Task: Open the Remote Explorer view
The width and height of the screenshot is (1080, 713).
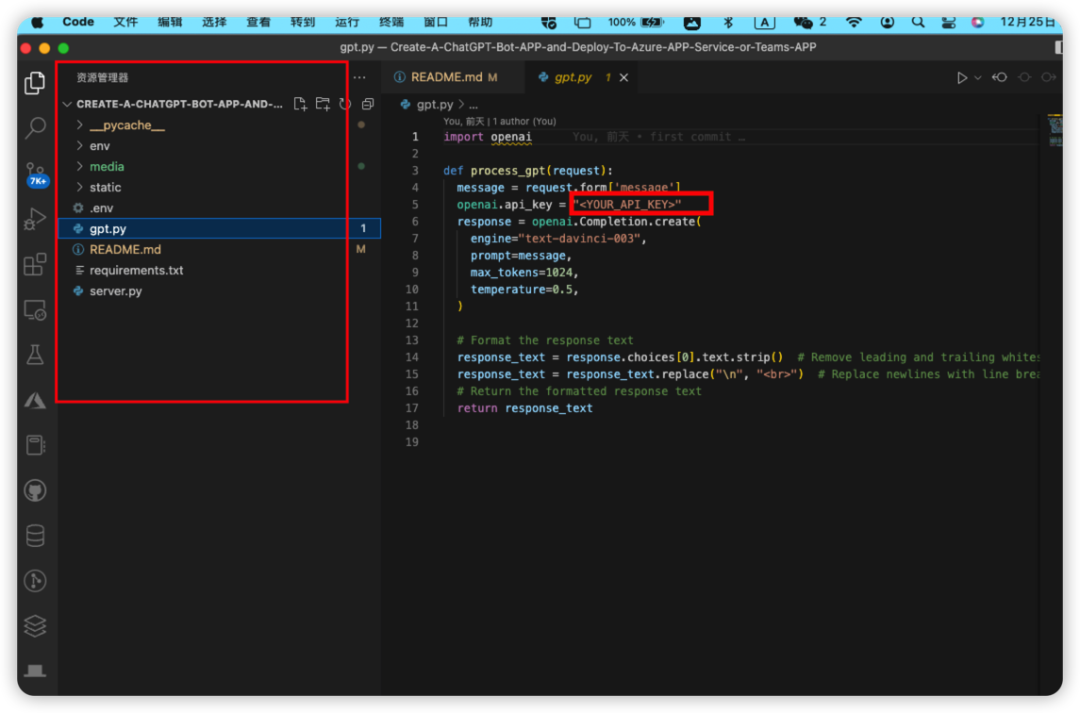Action: [x=35, y=310]
